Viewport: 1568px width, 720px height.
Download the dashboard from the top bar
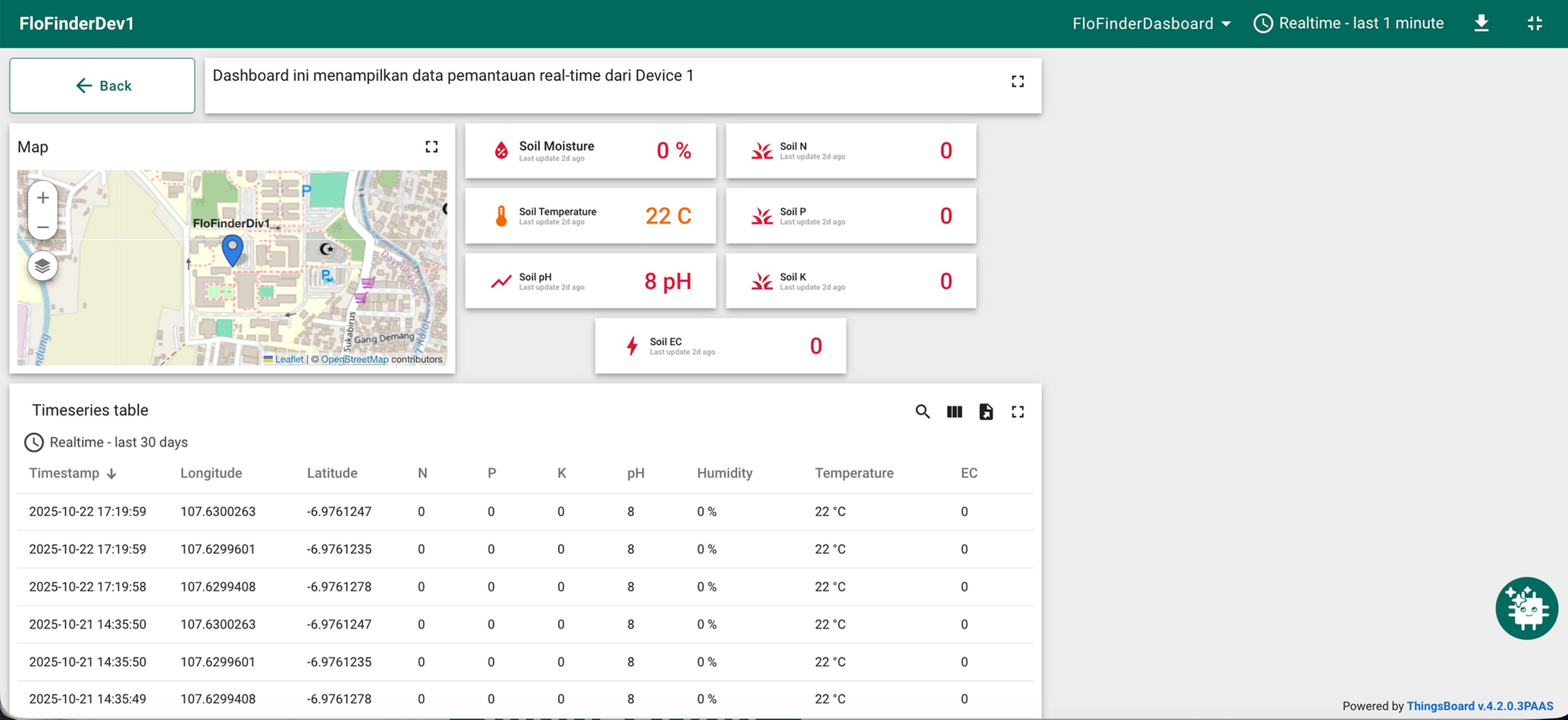coord(1482,23)
